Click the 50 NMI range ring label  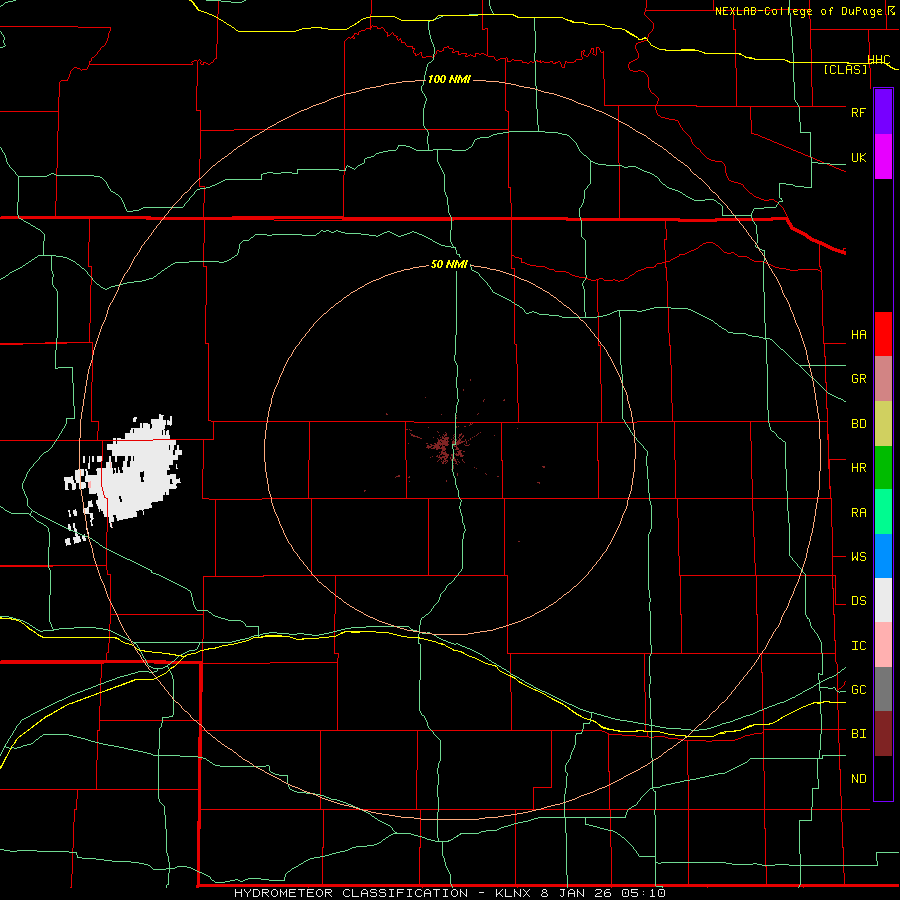click(449, 264)
